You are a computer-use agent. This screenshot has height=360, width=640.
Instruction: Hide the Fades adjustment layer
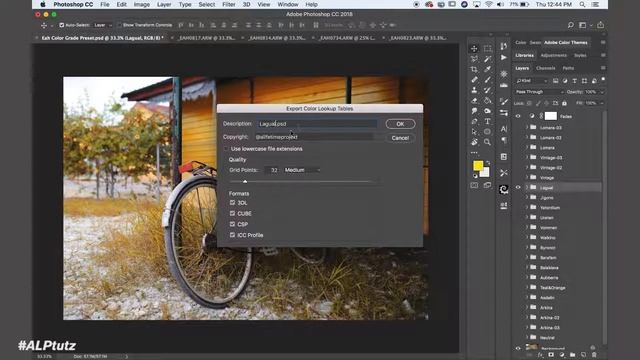(518, 116)
